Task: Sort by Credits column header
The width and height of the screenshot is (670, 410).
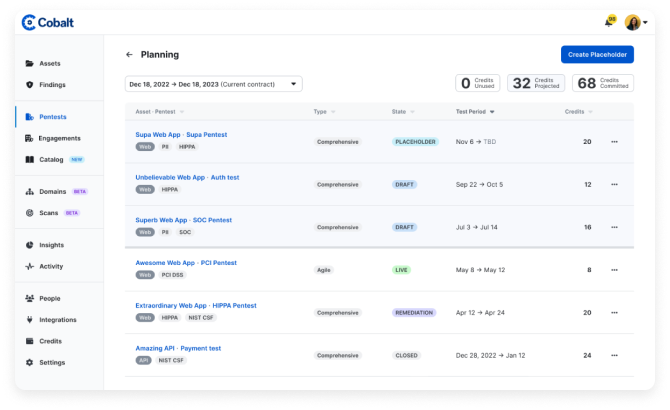Action: click(579, 111)
